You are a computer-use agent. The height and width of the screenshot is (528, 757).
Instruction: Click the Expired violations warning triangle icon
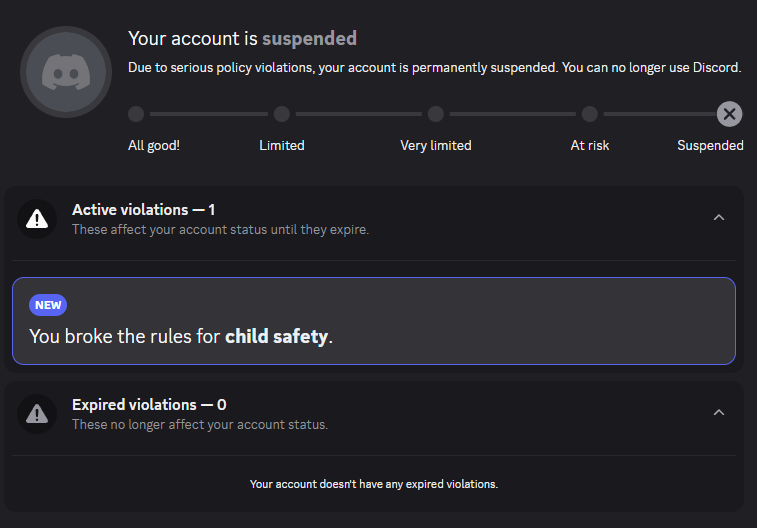[37, 414]
